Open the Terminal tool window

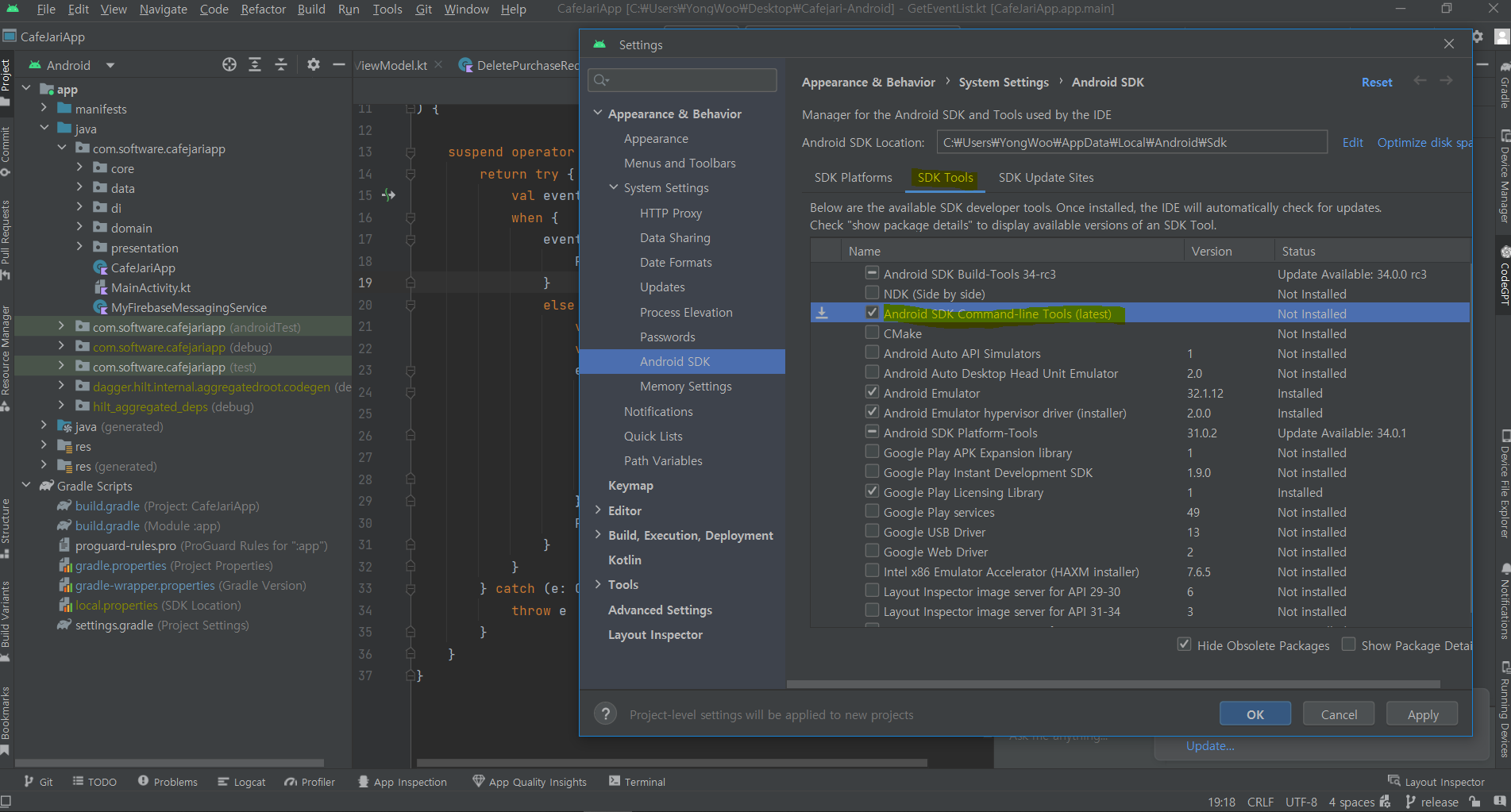637,782
